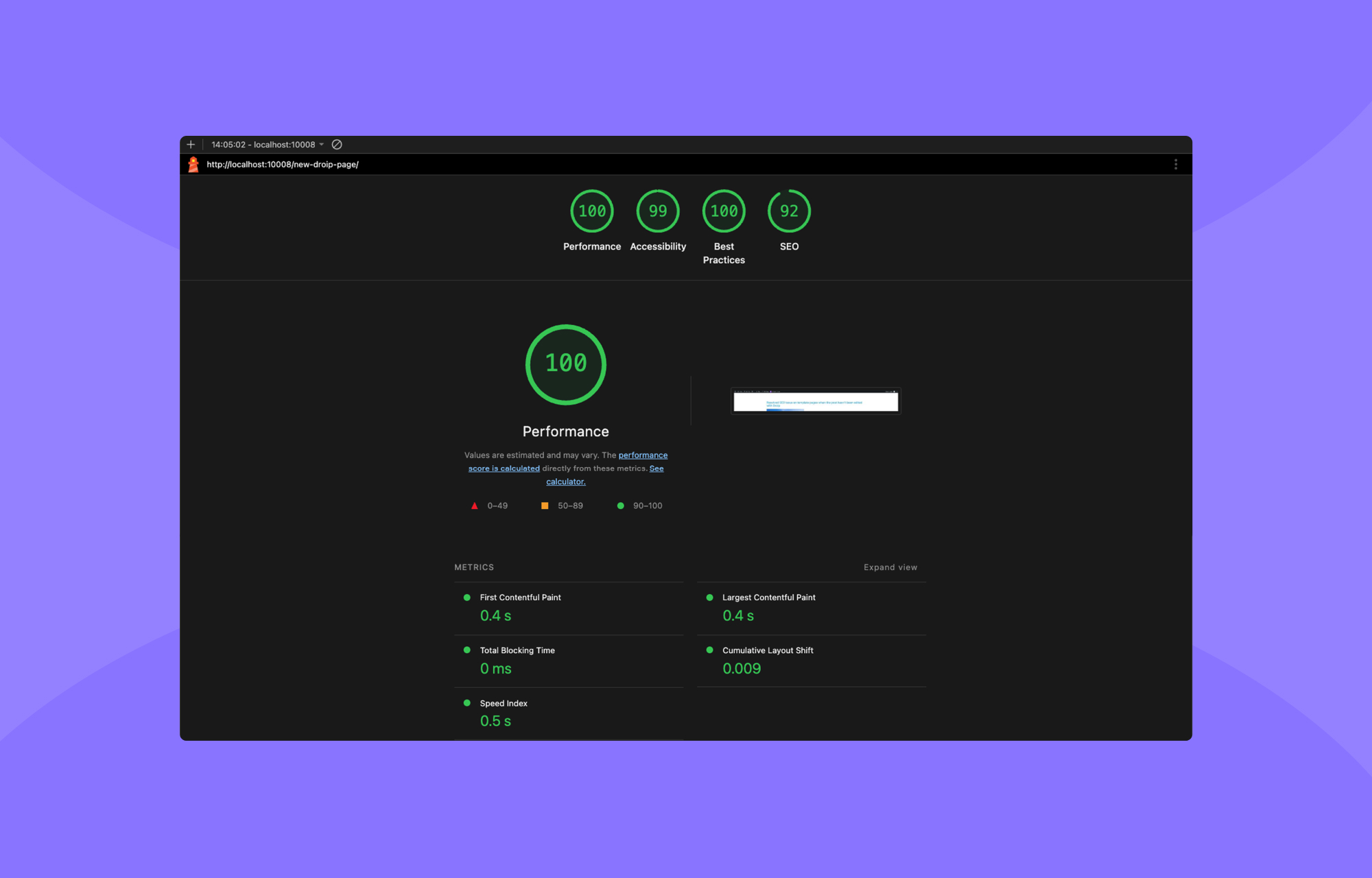The image size is (1372, 878).
Task: Expand the Cumulative Layout Shift metric
Action: (x=768, y=650)
